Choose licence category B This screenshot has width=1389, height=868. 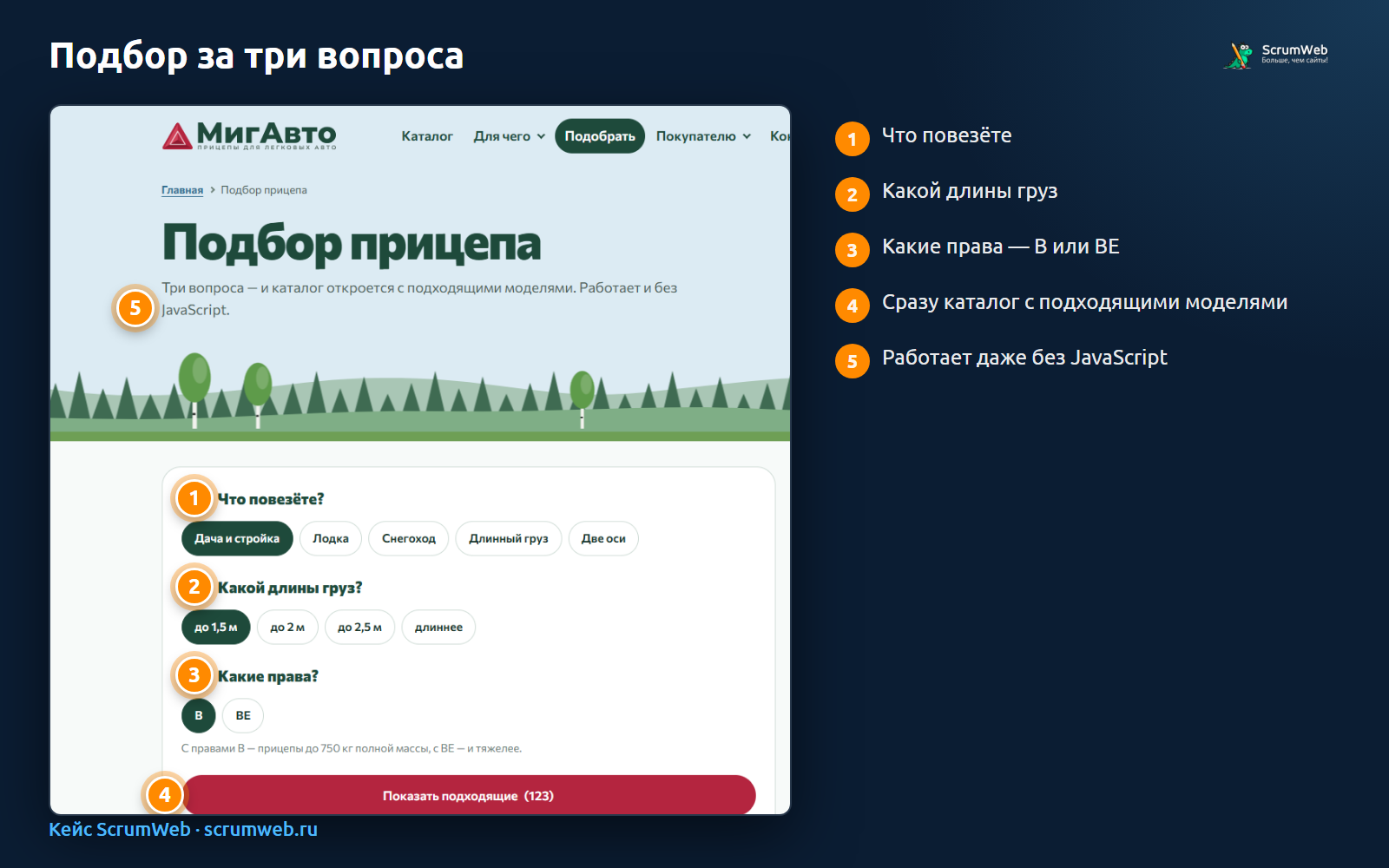coord(199,715)
